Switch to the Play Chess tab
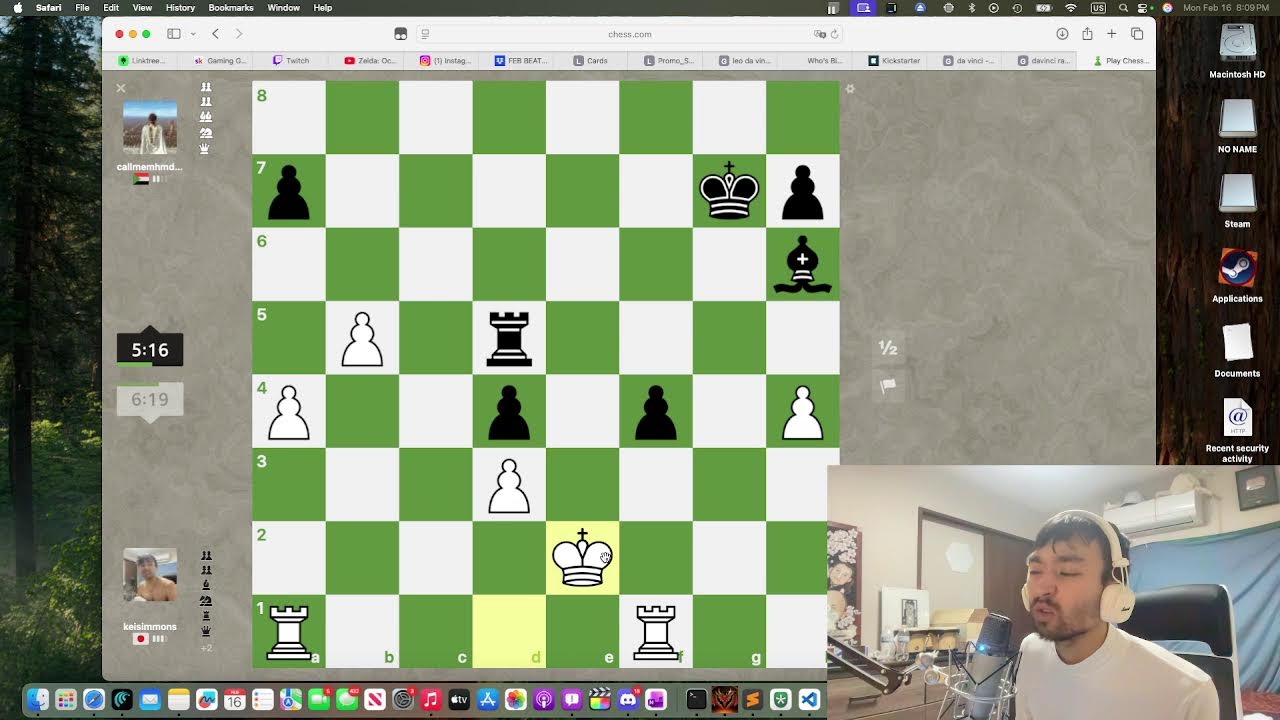 coord(1120,61)
